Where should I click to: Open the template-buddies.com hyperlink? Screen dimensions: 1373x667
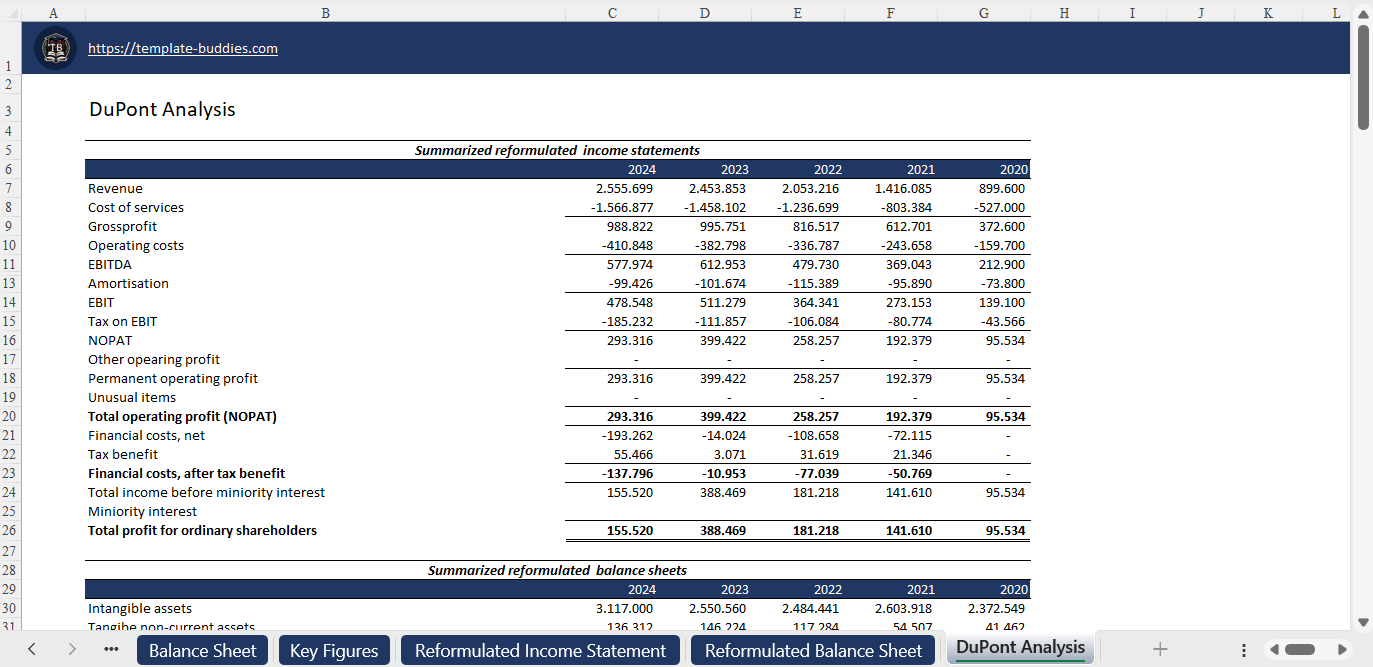tap(182, 48)
